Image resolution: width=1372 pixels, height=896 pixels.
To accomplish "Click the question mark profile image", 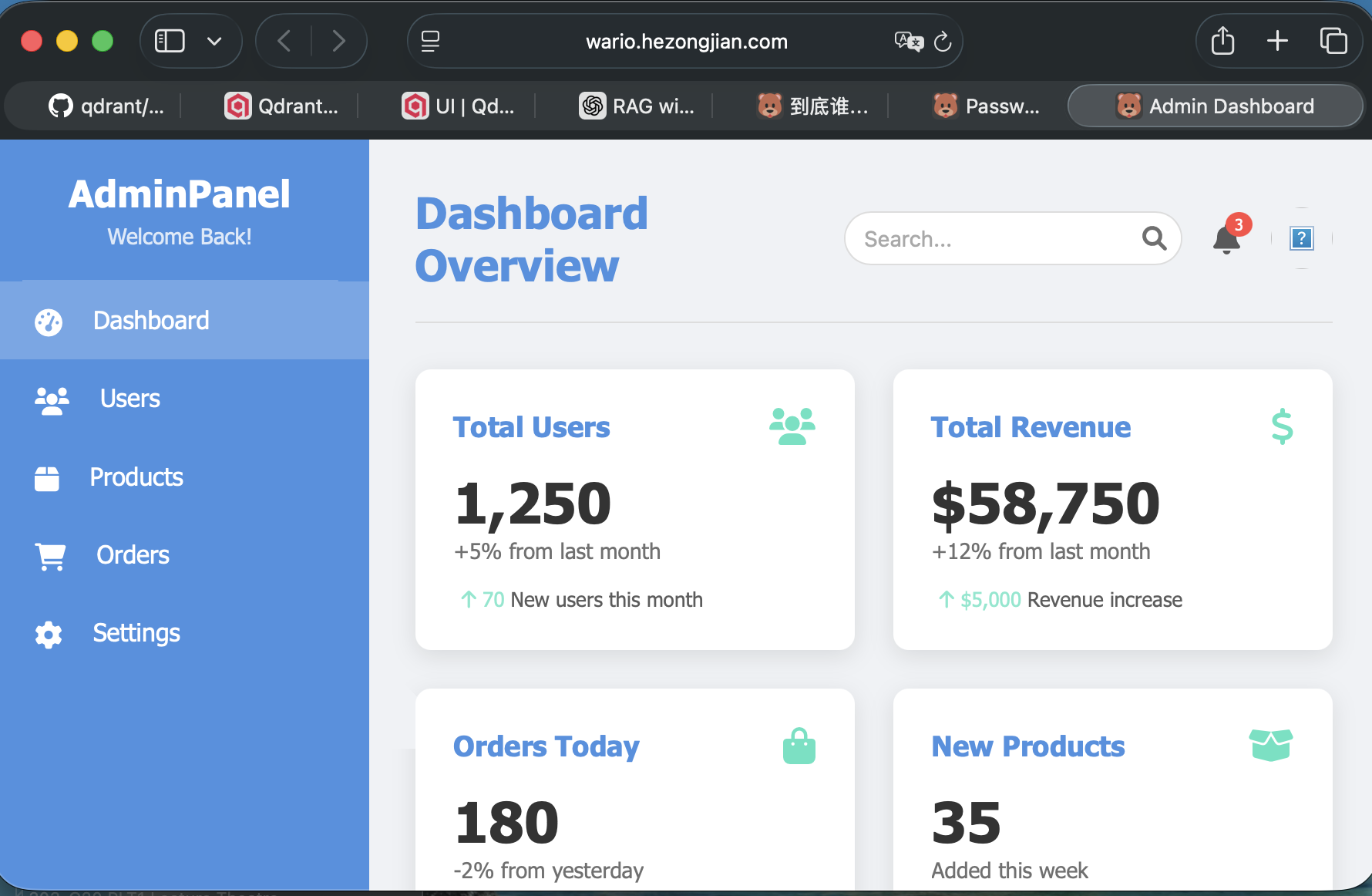I will point(1301,239).
